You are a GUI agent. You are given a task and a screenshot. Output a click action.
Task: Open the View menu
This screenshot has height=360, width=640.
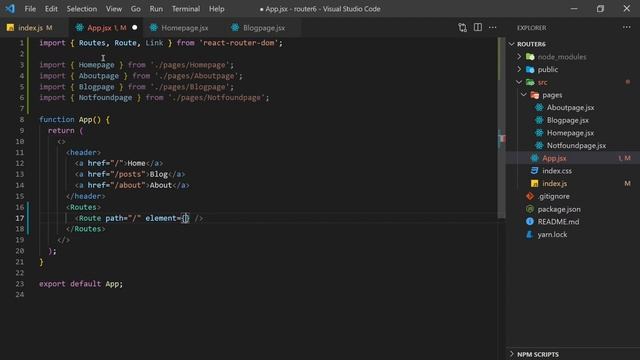113,9
